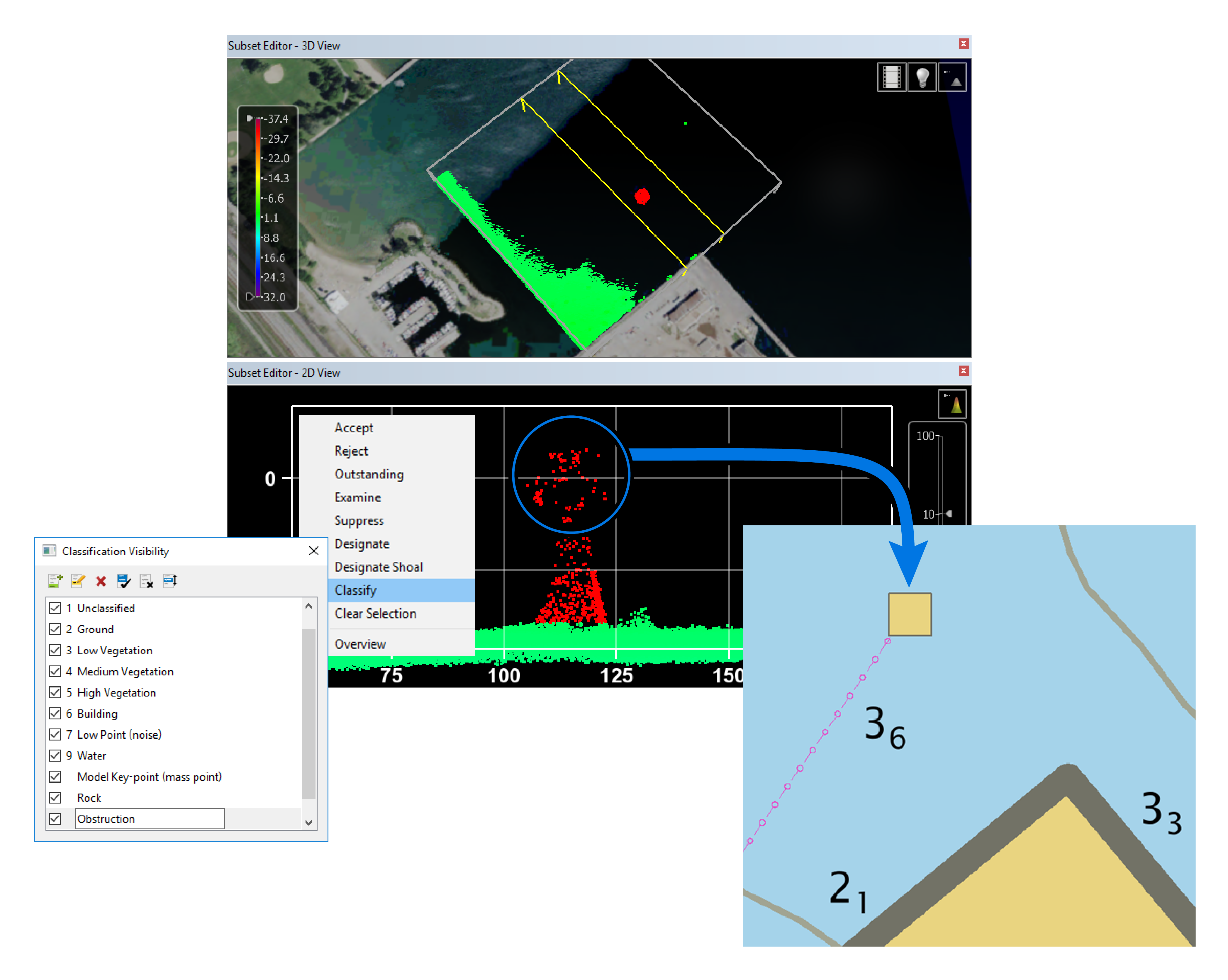Click the edit classification pencil icon
Viewport: 1228px width, 980px height.
click(77, 581)
